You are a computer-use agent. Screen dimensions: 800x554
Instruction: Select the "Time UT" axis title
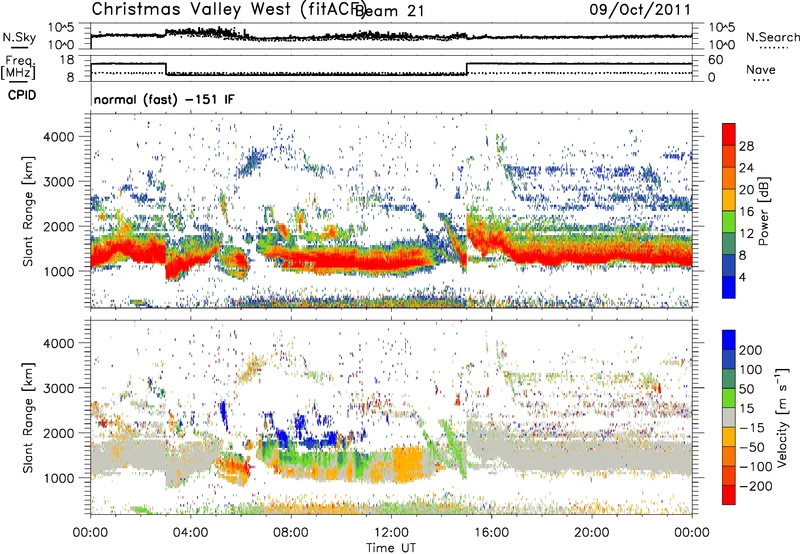pyautogui.click(x=391, y=547)
